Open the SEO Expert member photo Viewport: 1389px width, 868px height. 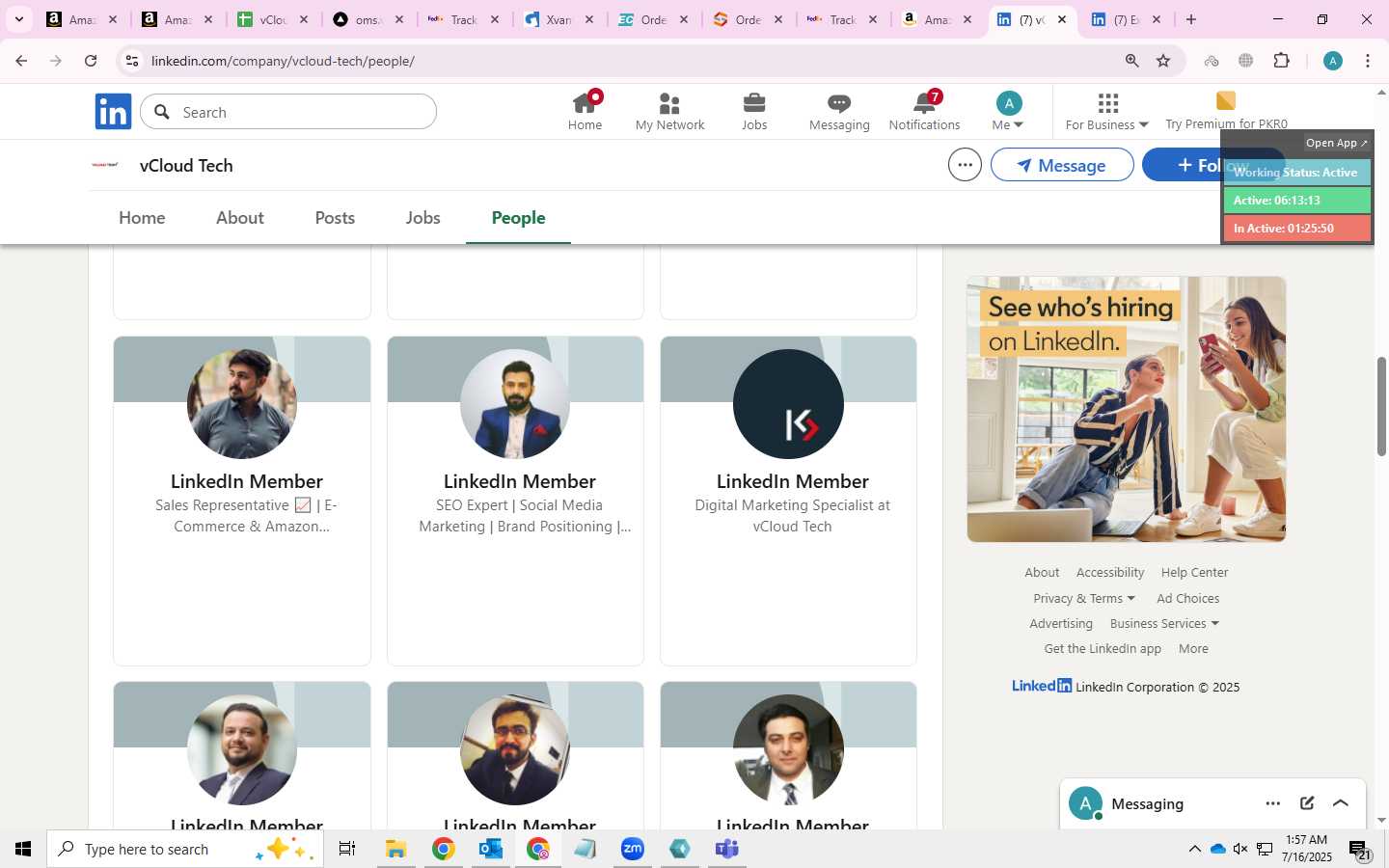coord(515,404)
